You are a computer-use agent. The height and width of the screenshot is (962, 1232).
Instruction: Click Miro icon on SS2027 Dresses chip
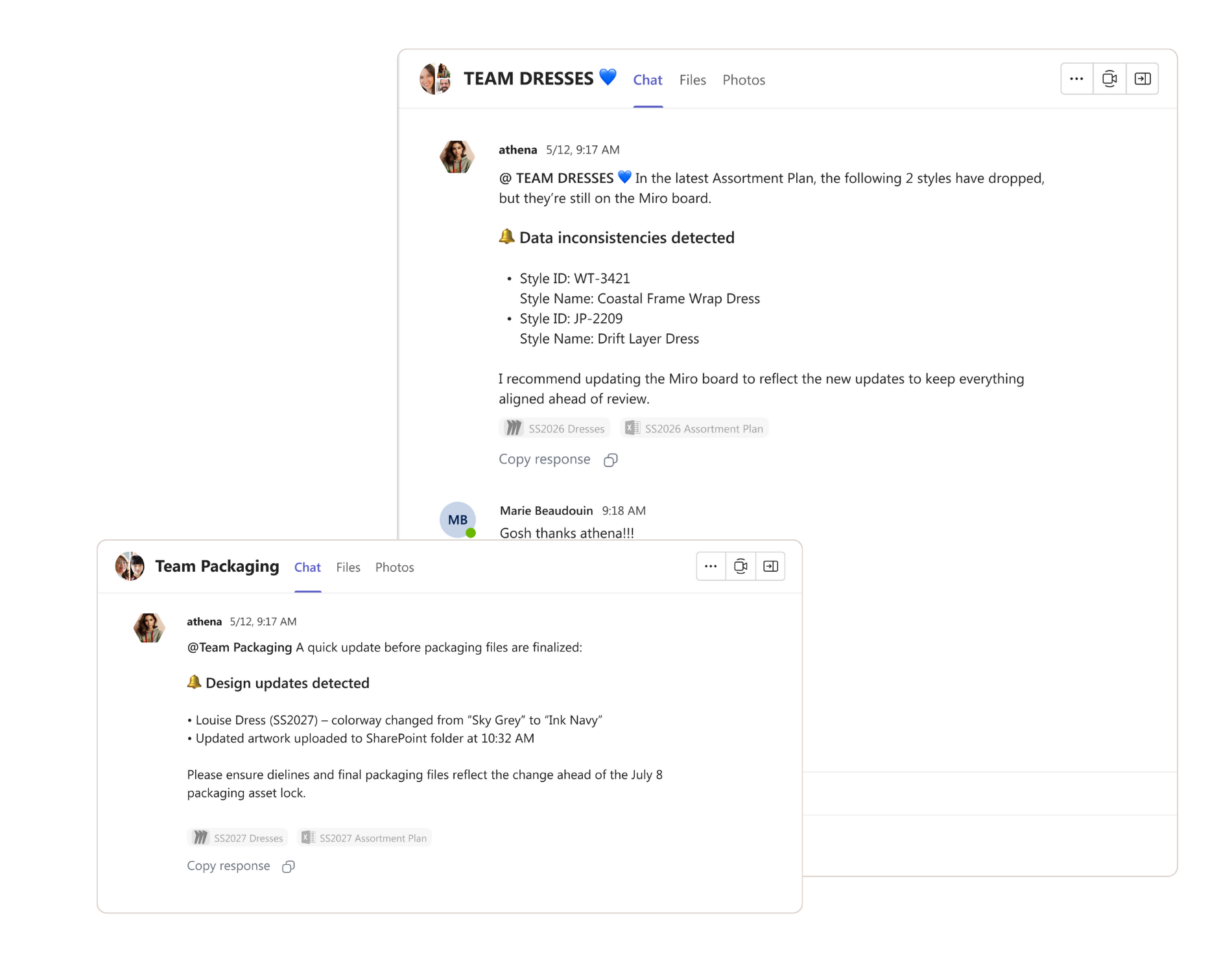coord(200,838)
